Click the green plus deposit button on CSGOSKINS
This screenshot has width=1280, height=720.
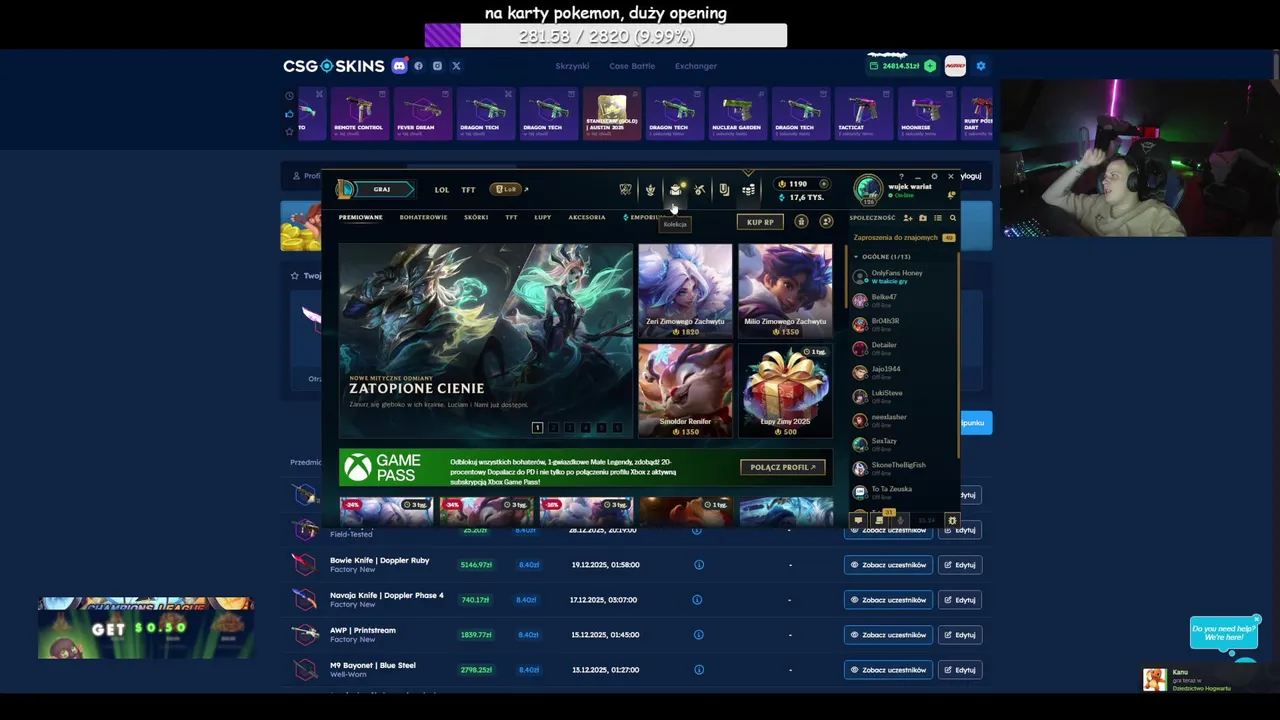[x=930, y=66]
